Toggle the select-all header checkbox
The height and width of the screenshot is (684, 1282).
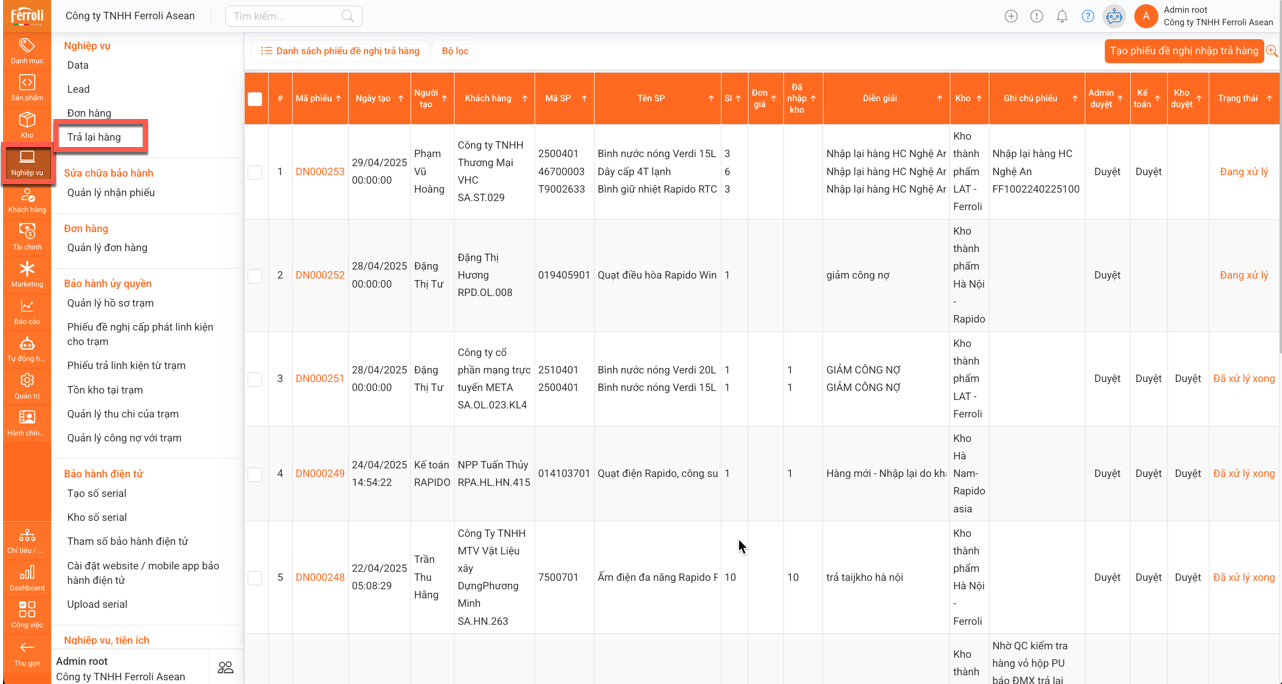pos(255,99)
